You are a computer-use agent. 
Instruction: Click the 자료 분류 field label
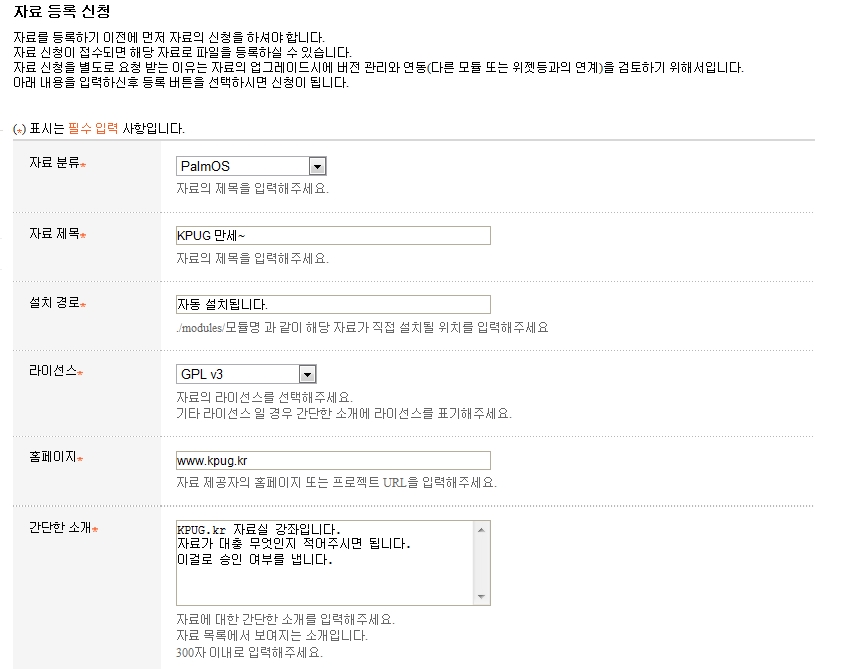[57, 163]
